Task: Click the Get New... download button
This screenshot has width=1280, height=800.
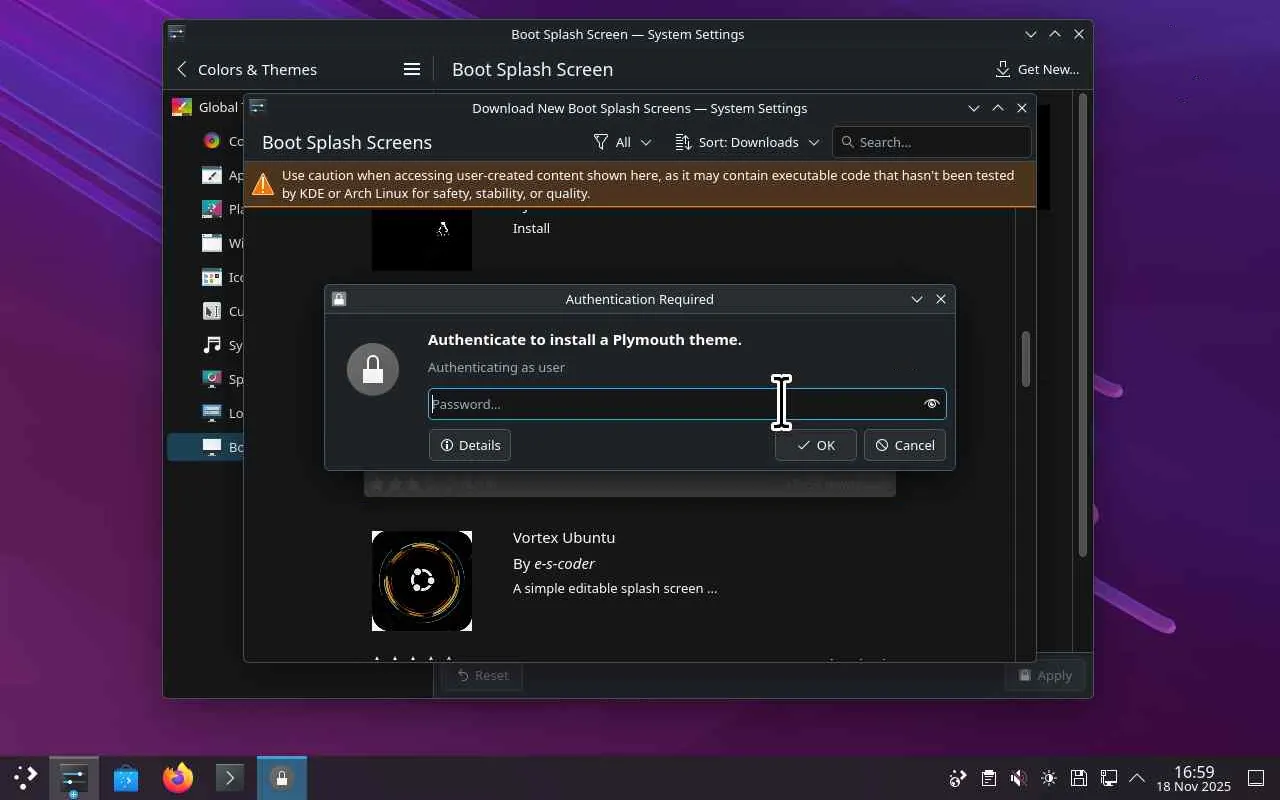Action: point(1037,69)
